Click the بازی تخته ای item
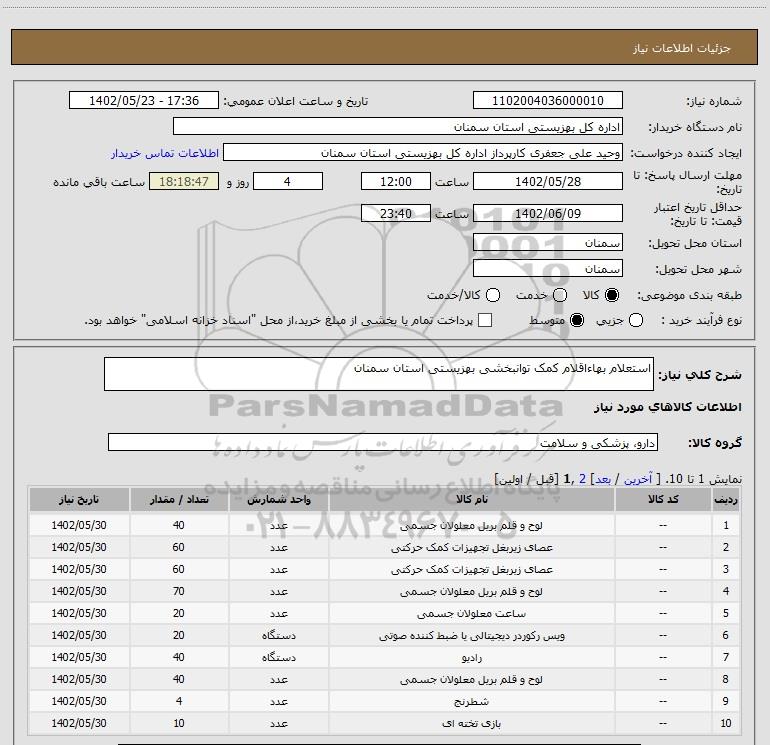This screenshot has width=770, height=745. click(471, 724)
